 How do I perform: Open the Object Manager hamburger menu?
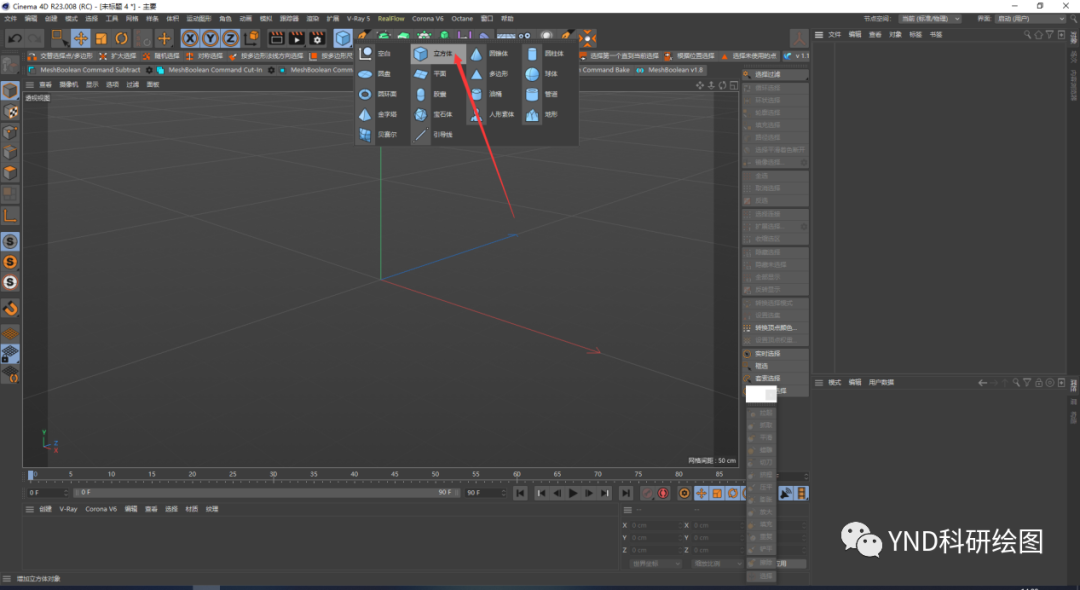click(819, 34)
